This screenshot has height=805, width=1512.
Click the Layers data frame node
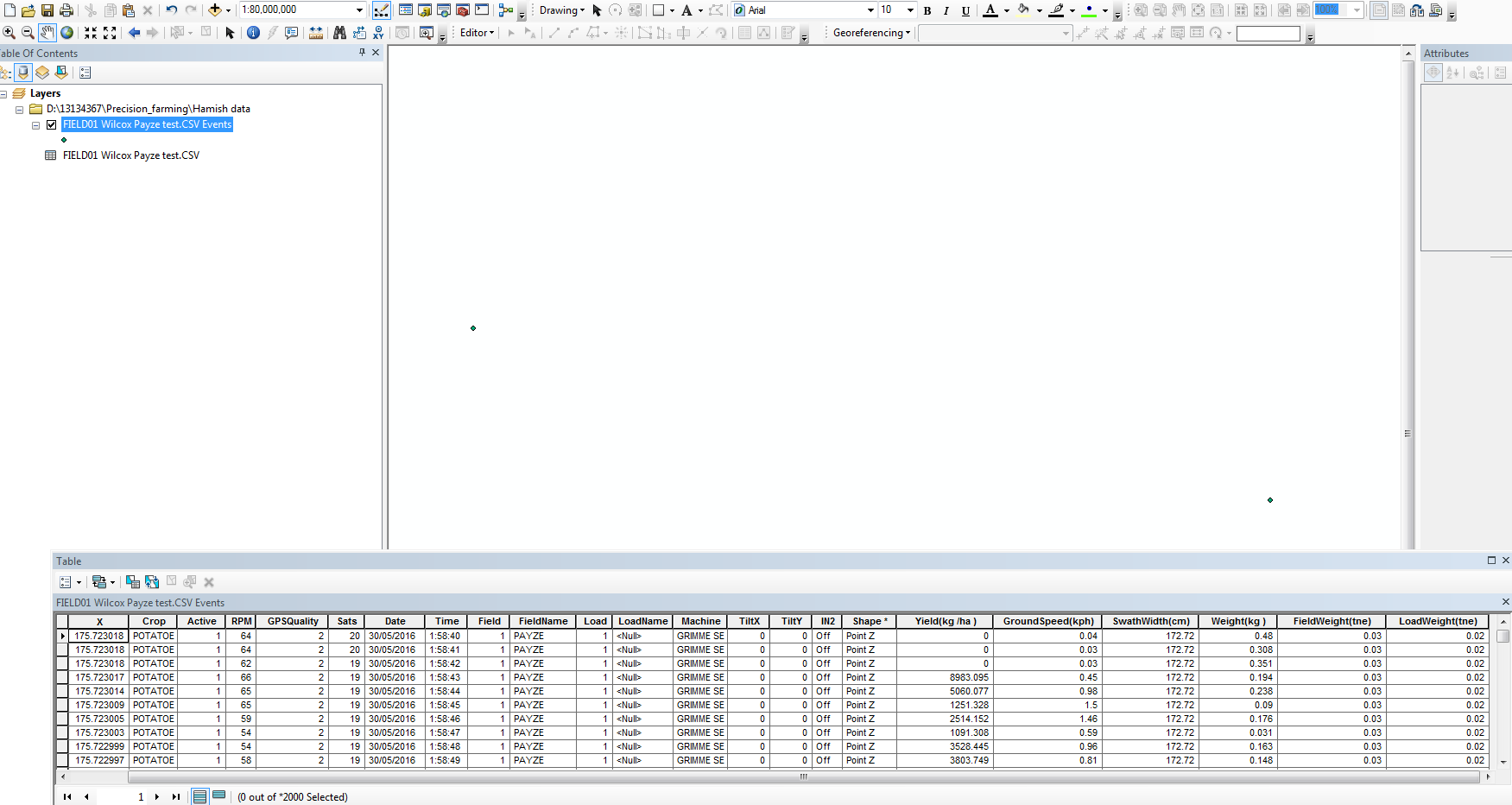click(45, 93)
